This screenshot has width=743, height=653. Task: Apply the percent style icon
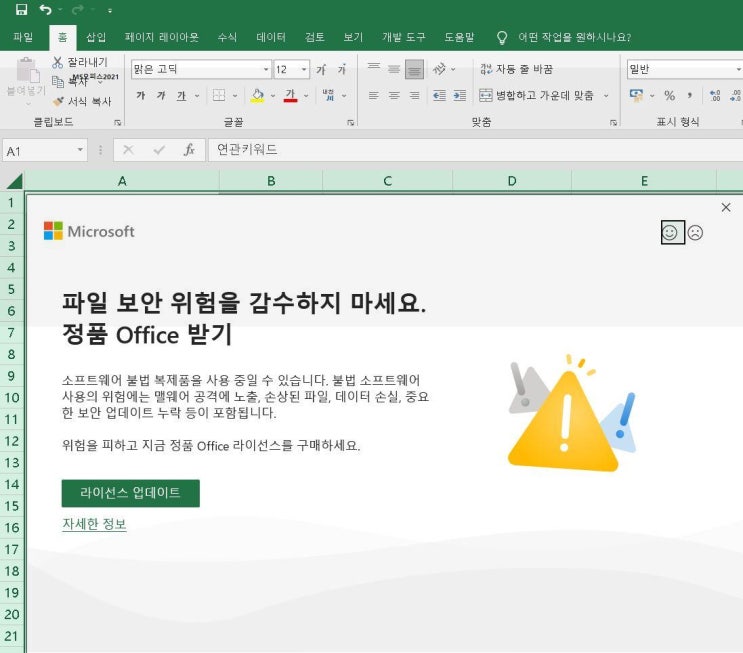669,95
